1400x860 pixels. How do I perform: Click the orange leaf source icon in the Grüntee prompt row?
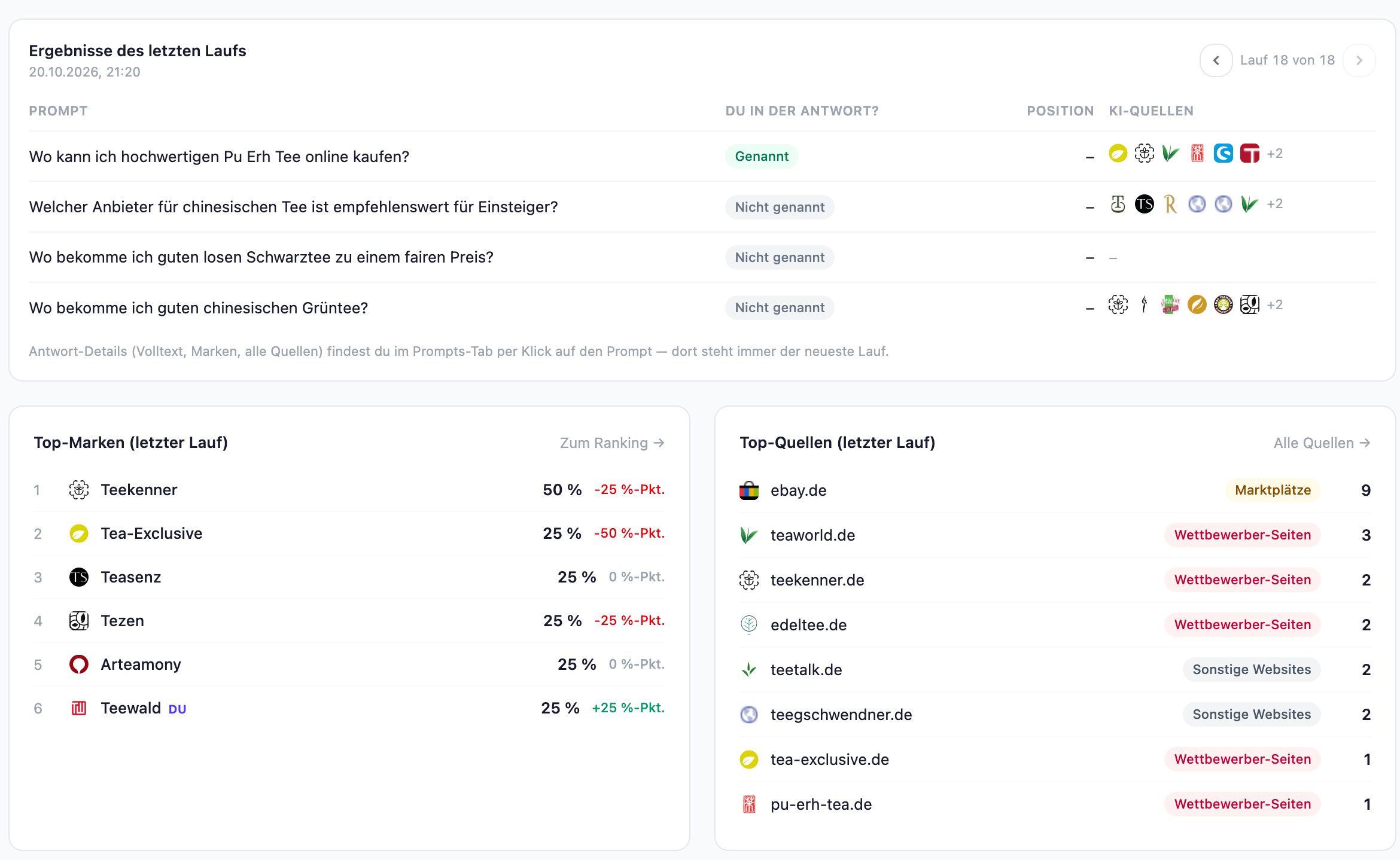[x=1197, y=305]
